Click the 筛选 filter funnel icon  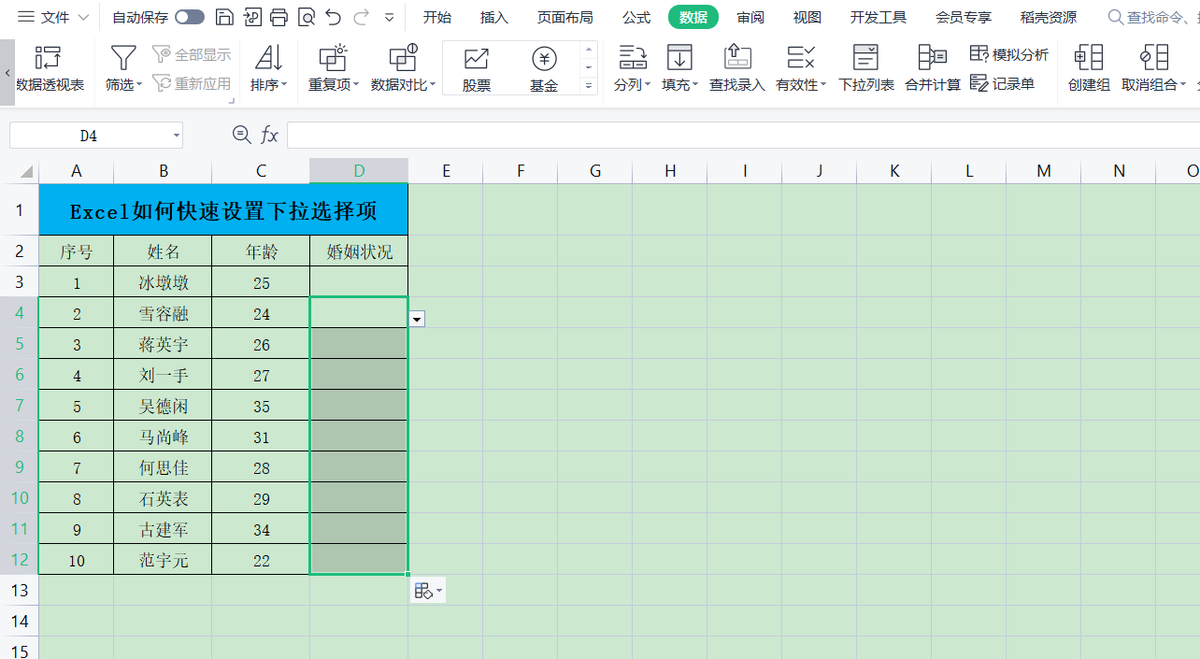pos(123,59)
